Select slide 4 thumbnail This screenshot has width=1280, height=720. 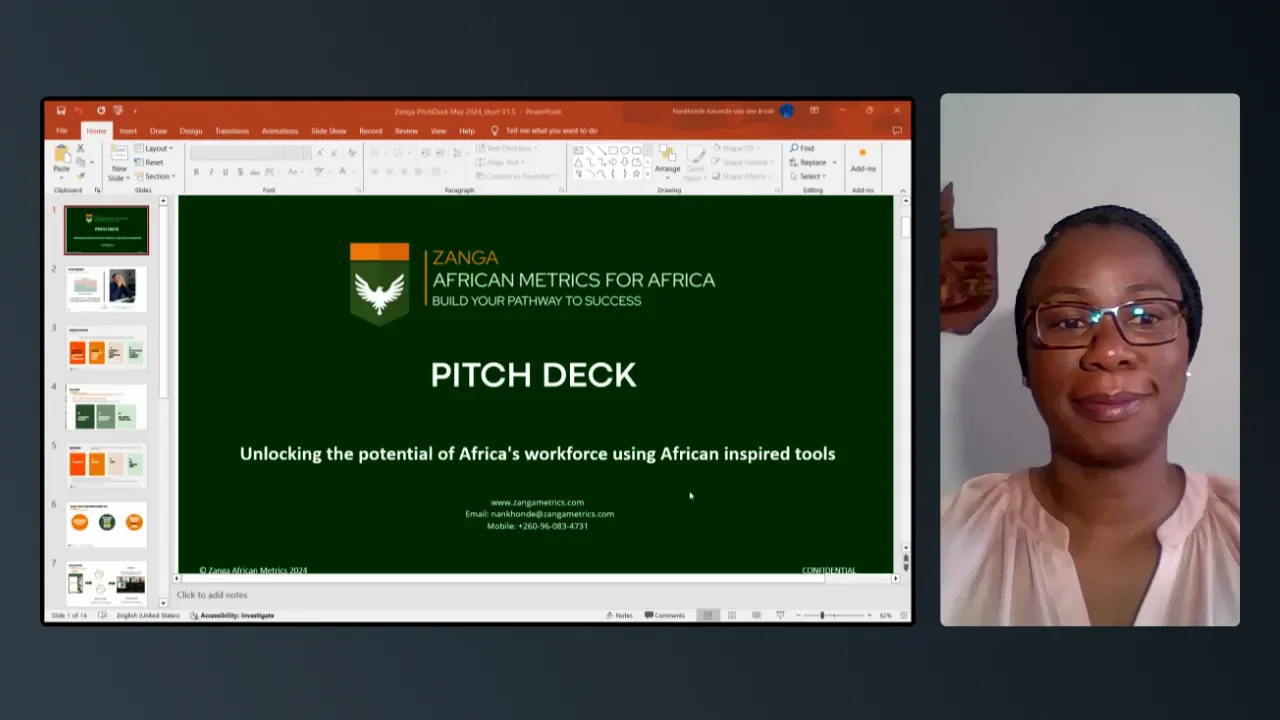pos(107,407)
